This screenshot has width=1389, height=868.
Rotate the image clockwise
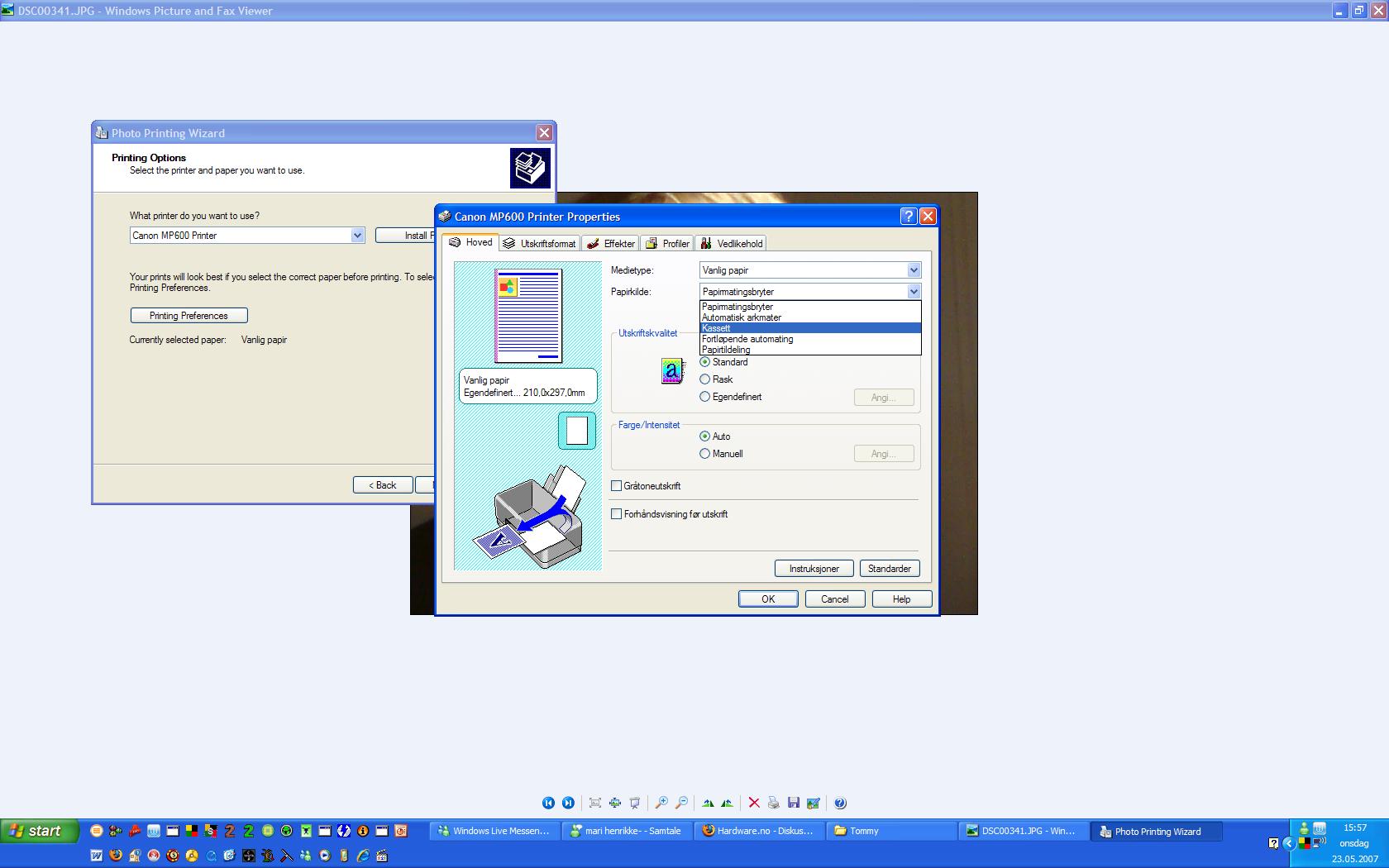pos(708,803)
